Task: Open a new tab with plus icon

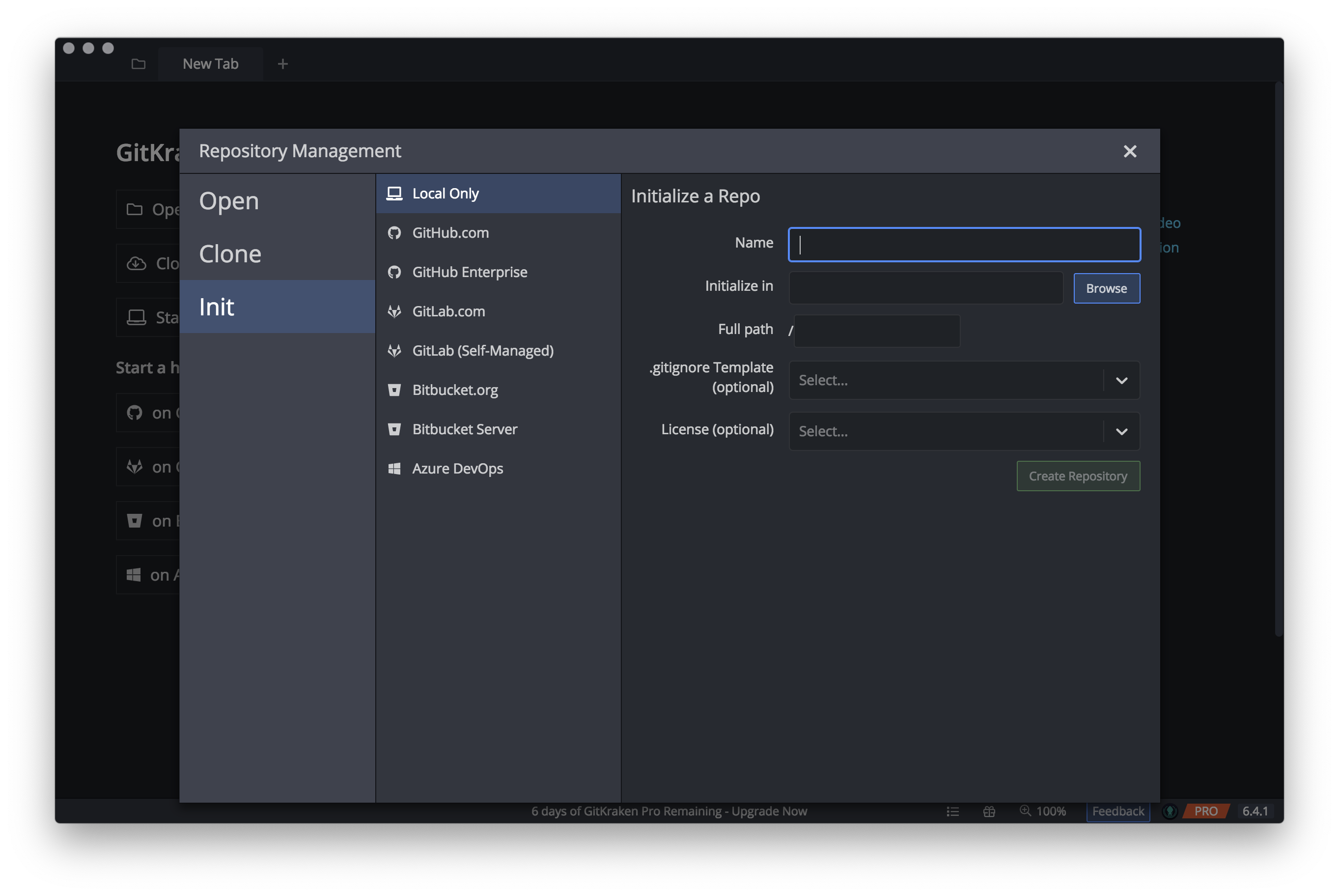Action: click(x=283, y=64)
